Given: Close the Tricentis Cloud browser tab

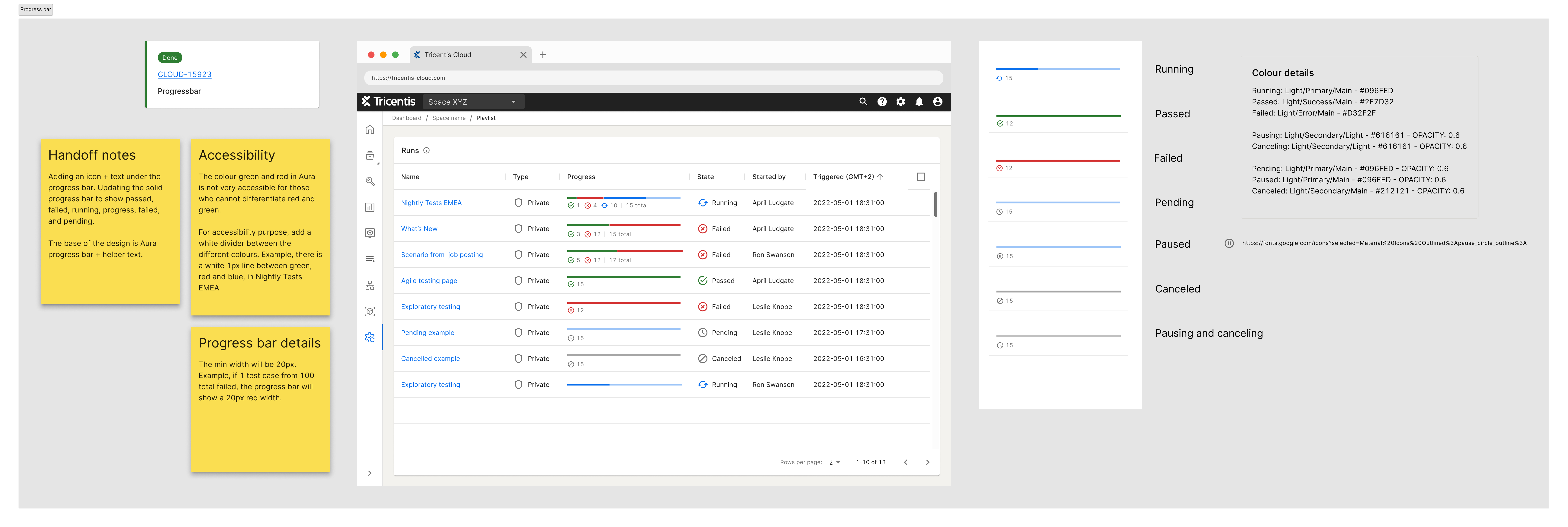Looking at the screenshot, I should 523,55.
